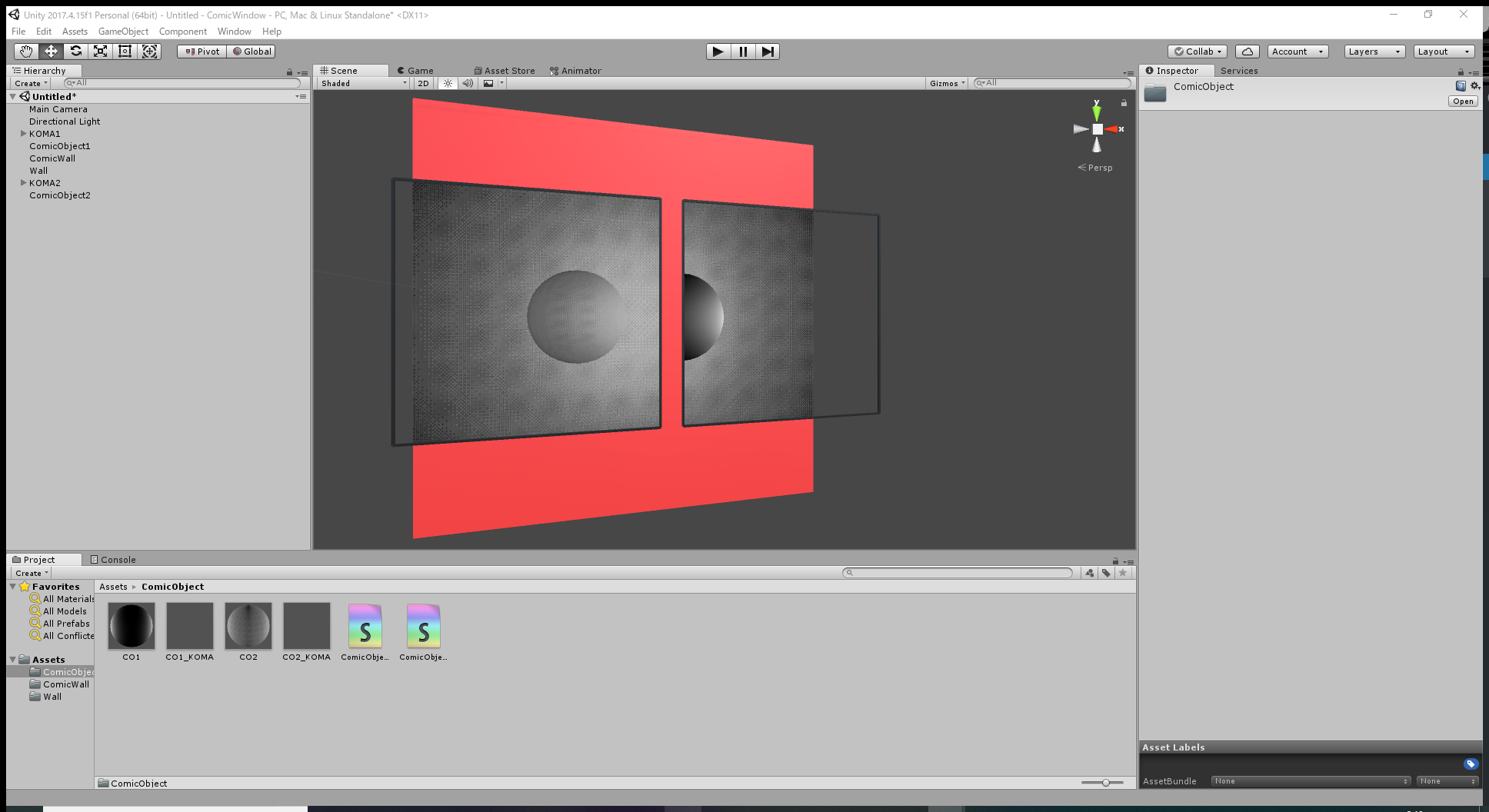Expand the KOMA1 object
Image resolution: width=1489 pixels, height=812 pixels.
(x=23, y=134)
